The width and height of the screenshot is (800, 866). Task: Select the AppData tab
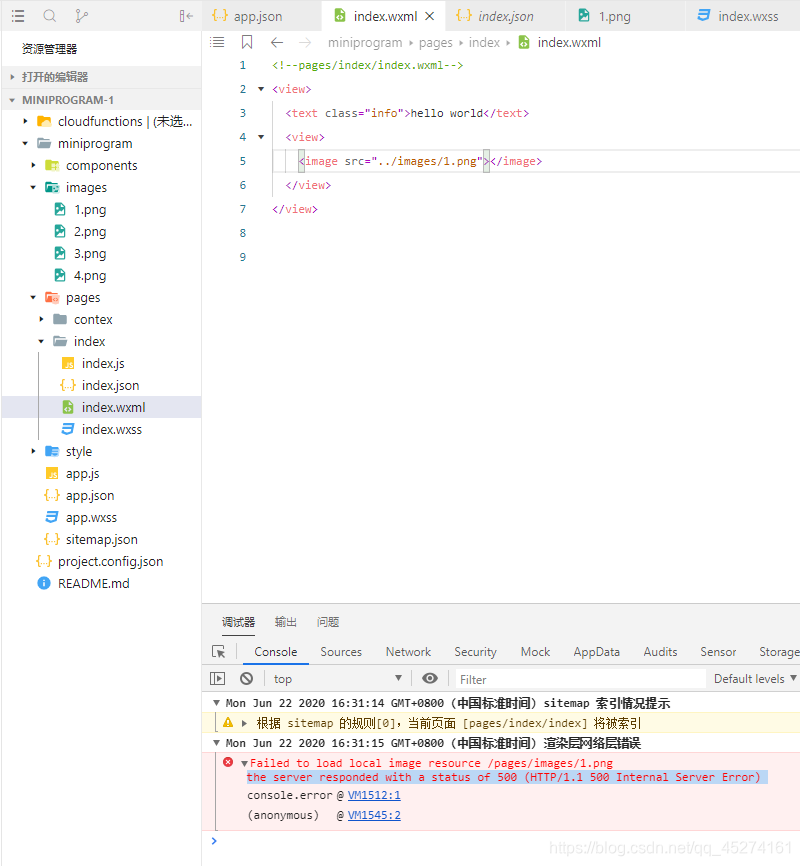pyautogui.click(x=597, y=652)
